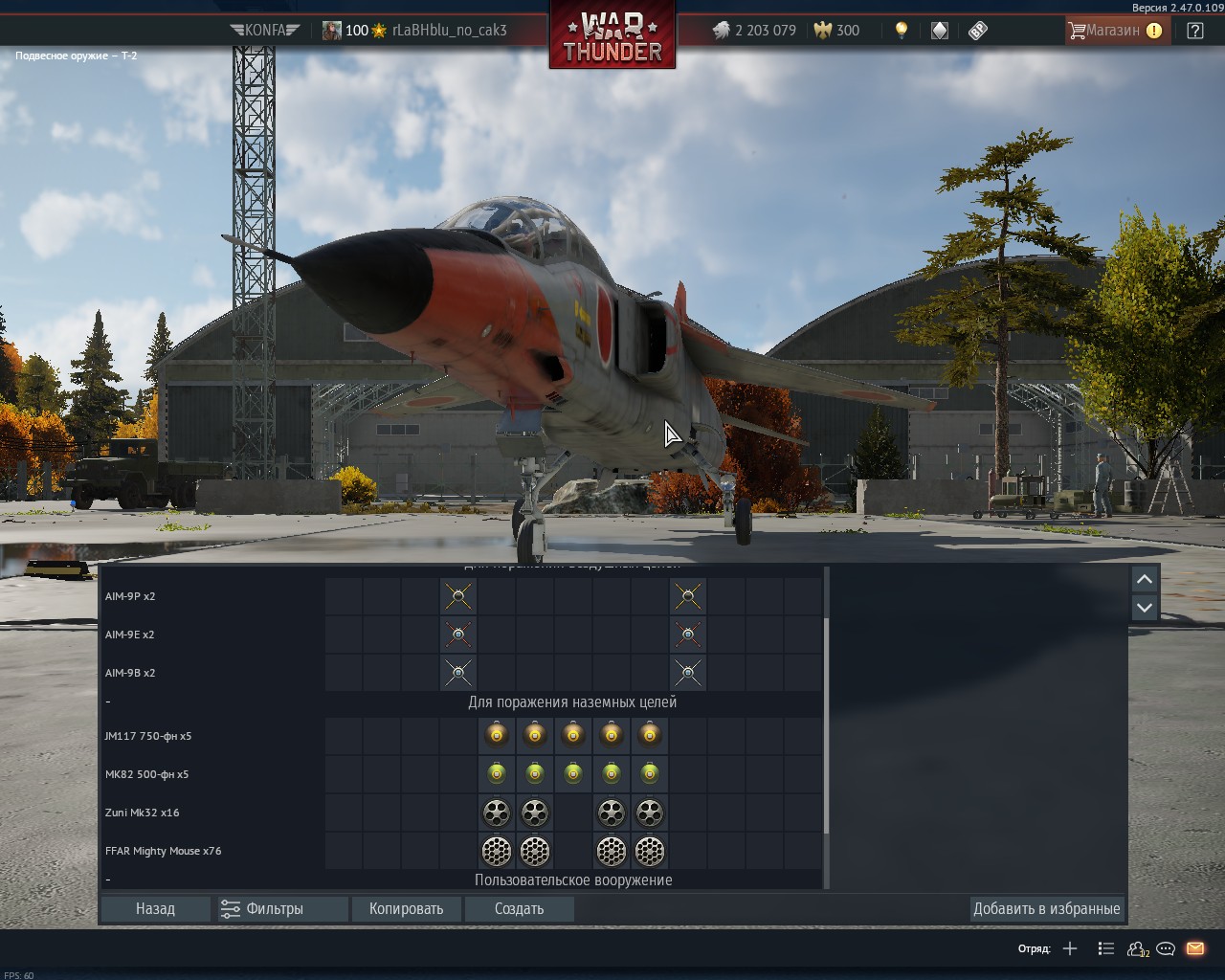1225x980 pixels.
Task: Choose the AIM-9E x2 preset row
Action: pos(461,635)
